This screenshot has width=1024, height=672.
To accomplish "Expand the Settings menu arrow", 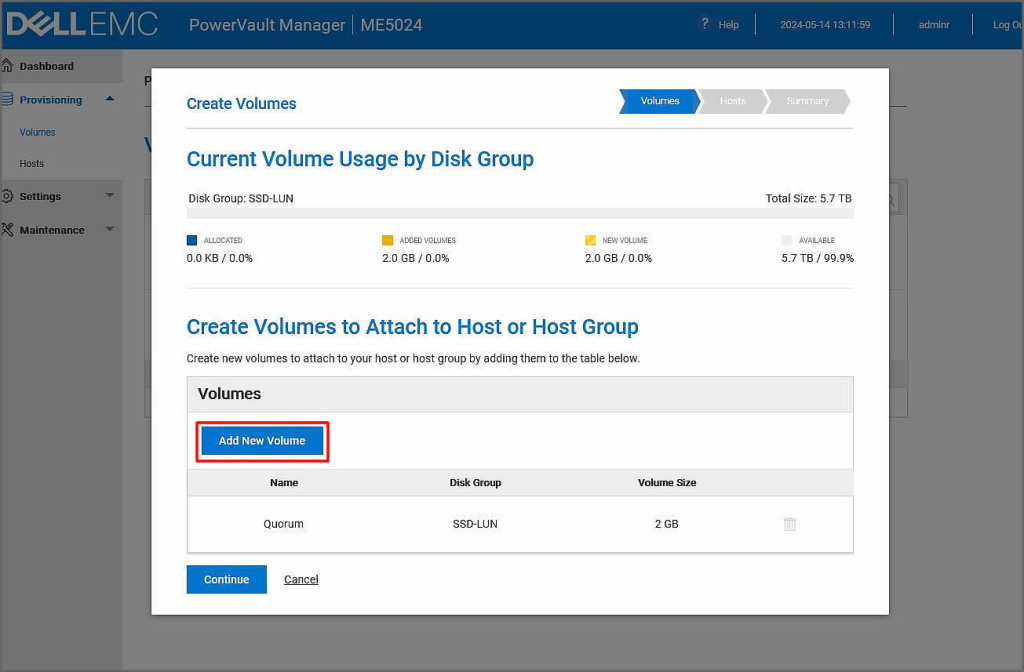I will coord(109,196).
